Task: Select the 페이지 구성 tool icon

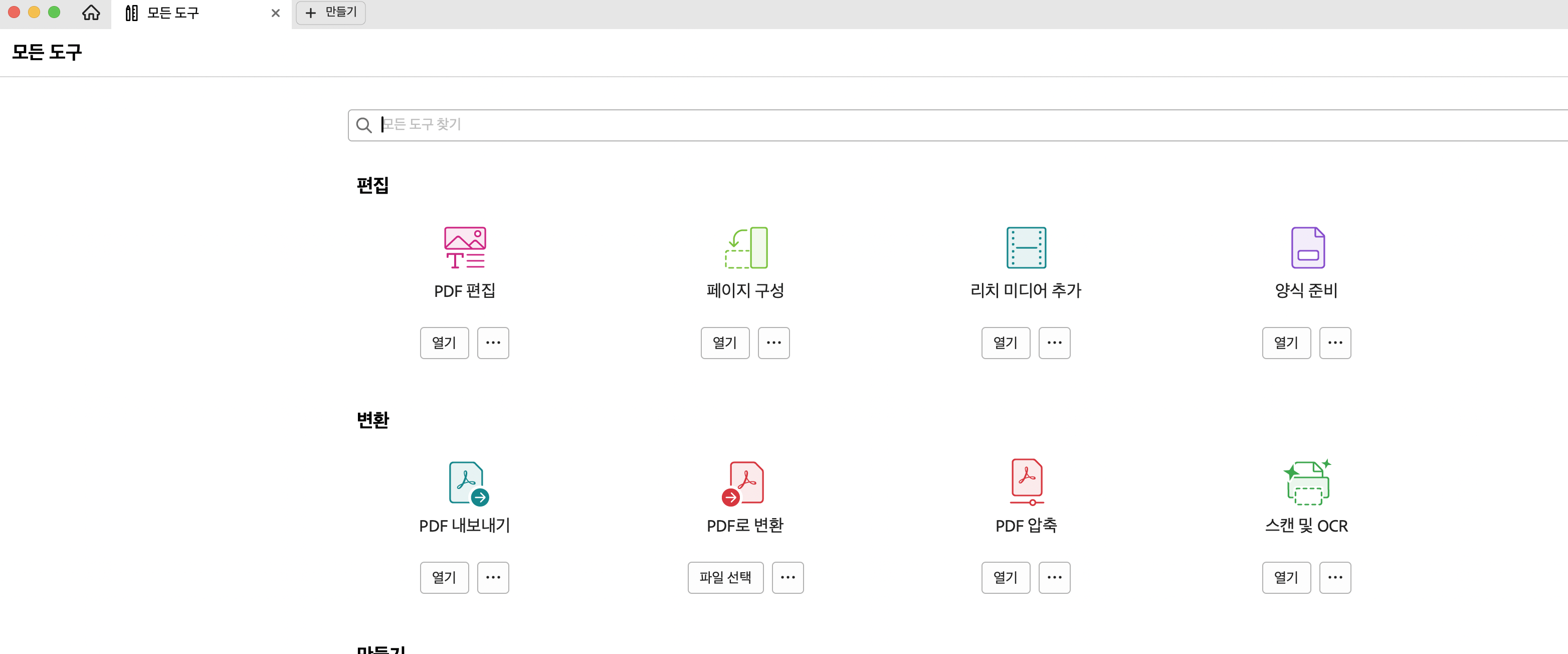Action: point(746,247)
